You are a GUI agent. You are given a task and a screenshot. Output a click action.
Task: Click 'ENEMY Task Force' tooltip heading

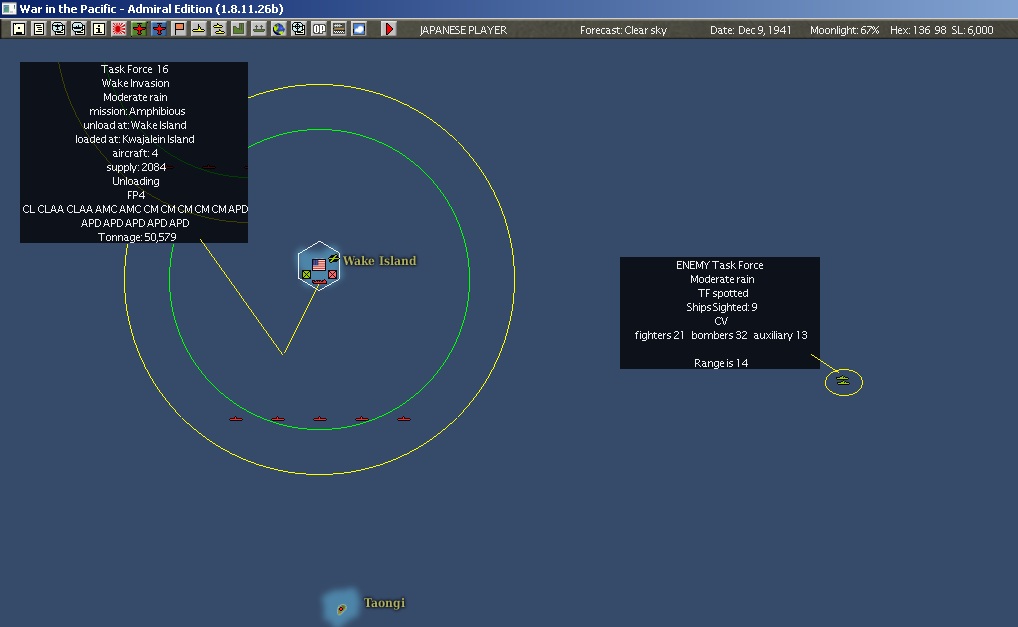[719, 265]
